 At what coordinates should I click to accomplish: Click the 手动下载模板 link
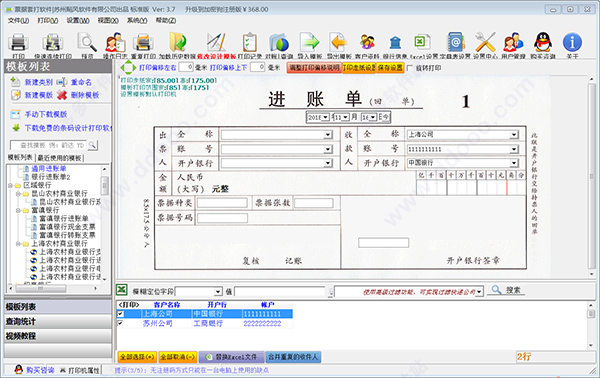click(46, 114)
